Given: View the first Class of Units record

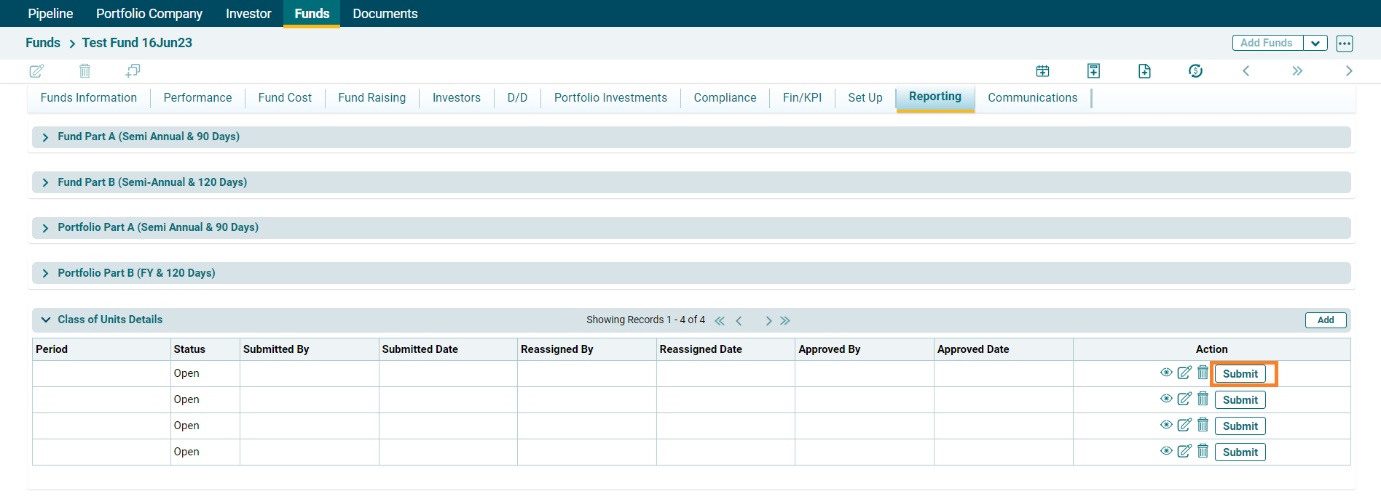Looking at the screenshot, I should 1166,373.
